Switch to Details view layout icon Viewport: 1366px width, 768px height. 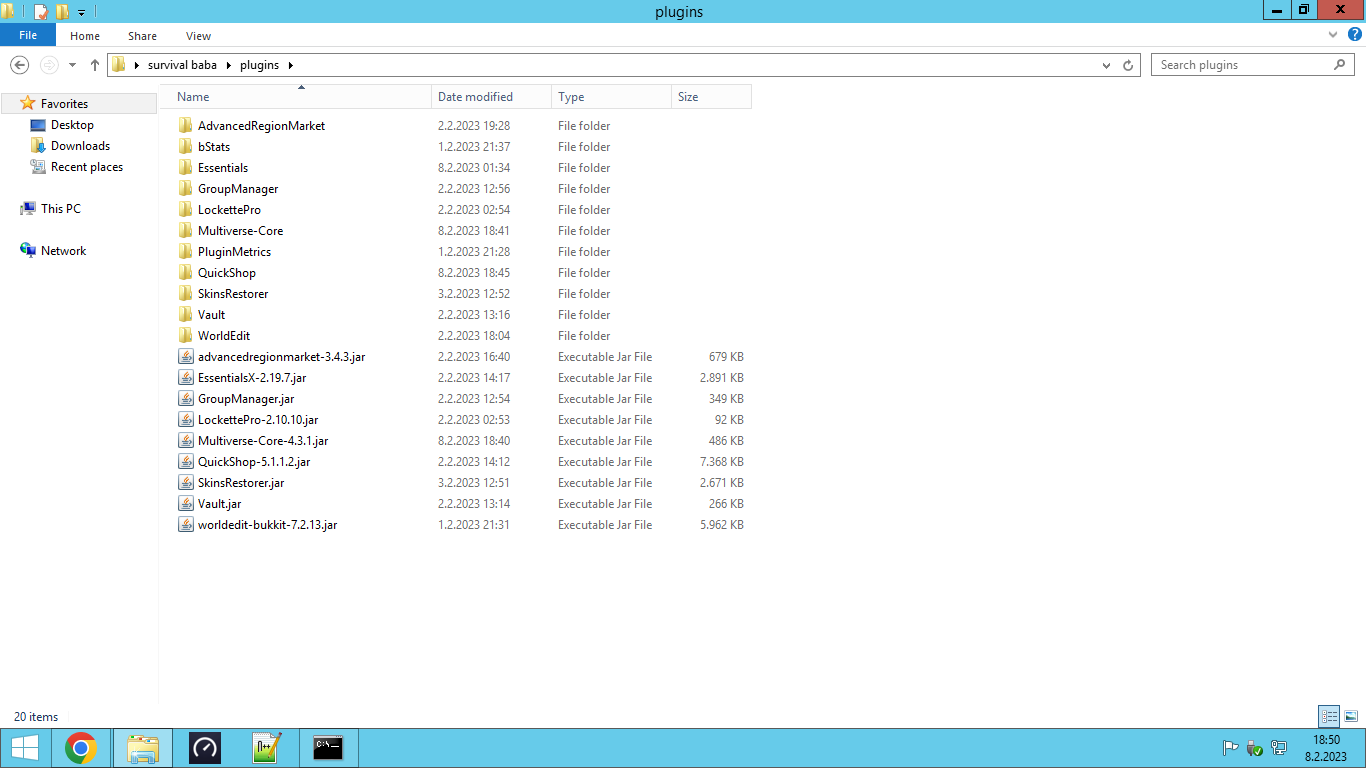[x=1329, y=716]
